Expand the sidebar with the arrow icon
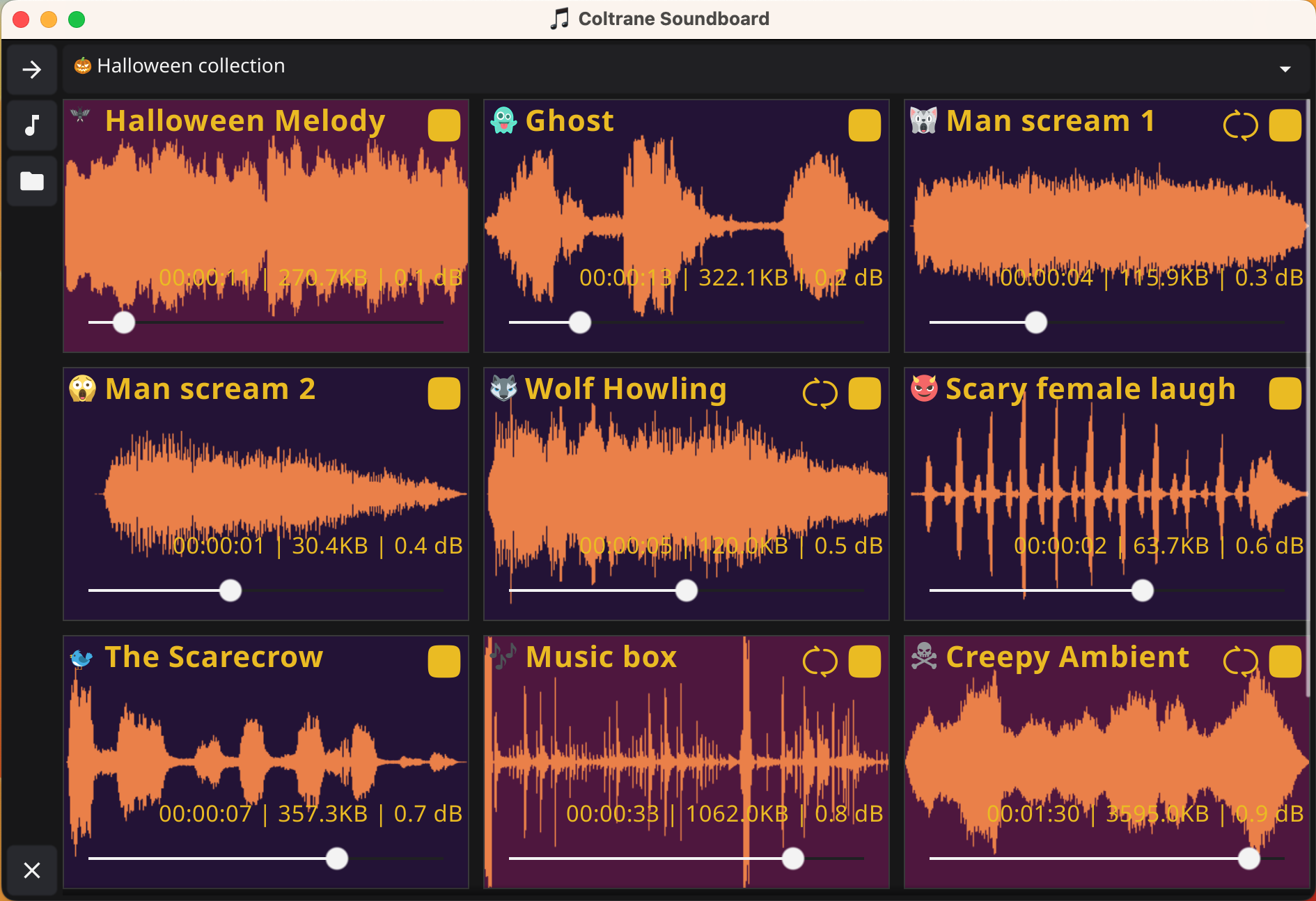This screenshot has width=1316, height=901. click(32, 70)
